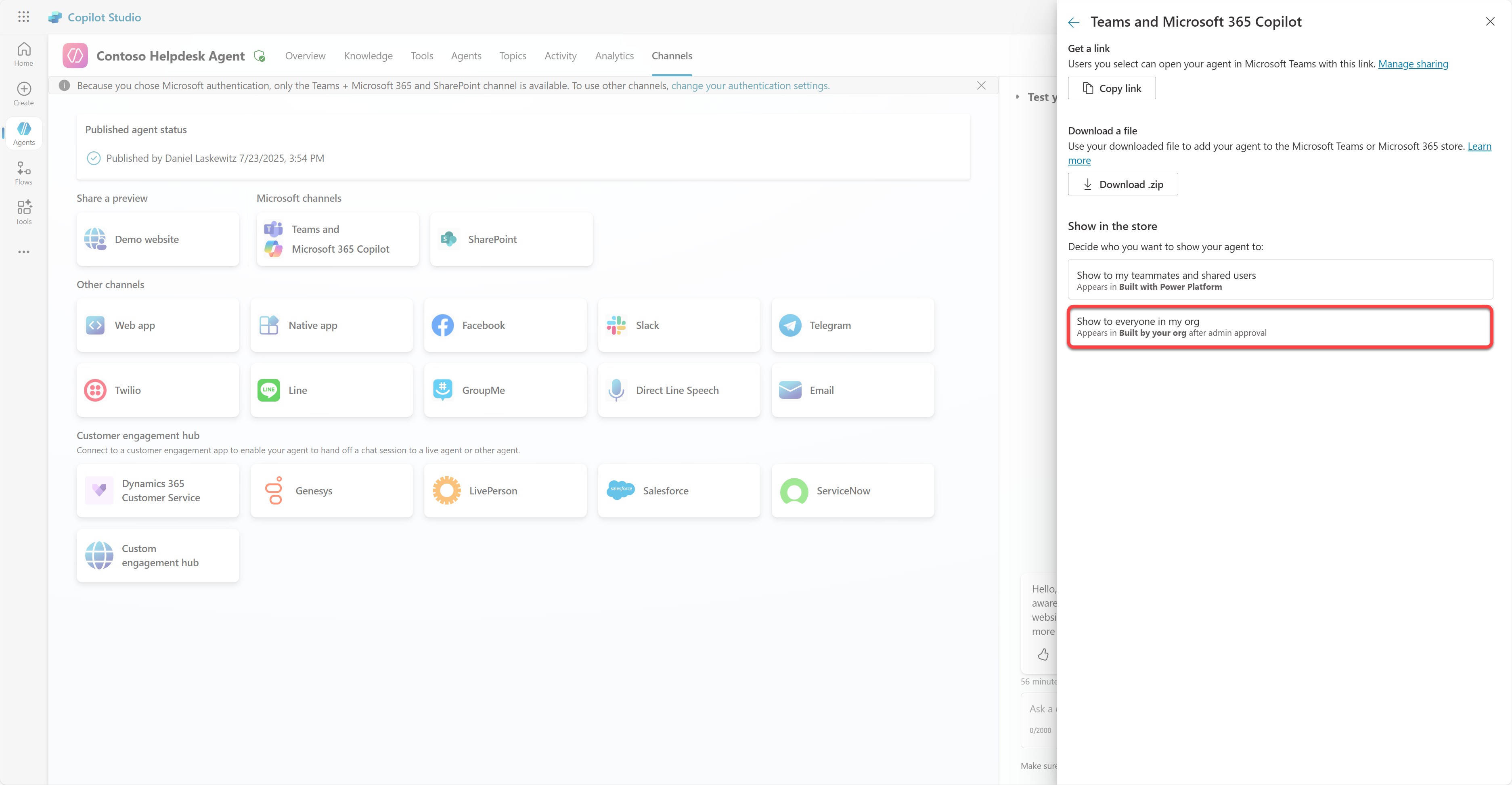The width and height of the screenshot is (1512, 785).
Task: Click Download .zip button
Action: (x=1122, y=184)
